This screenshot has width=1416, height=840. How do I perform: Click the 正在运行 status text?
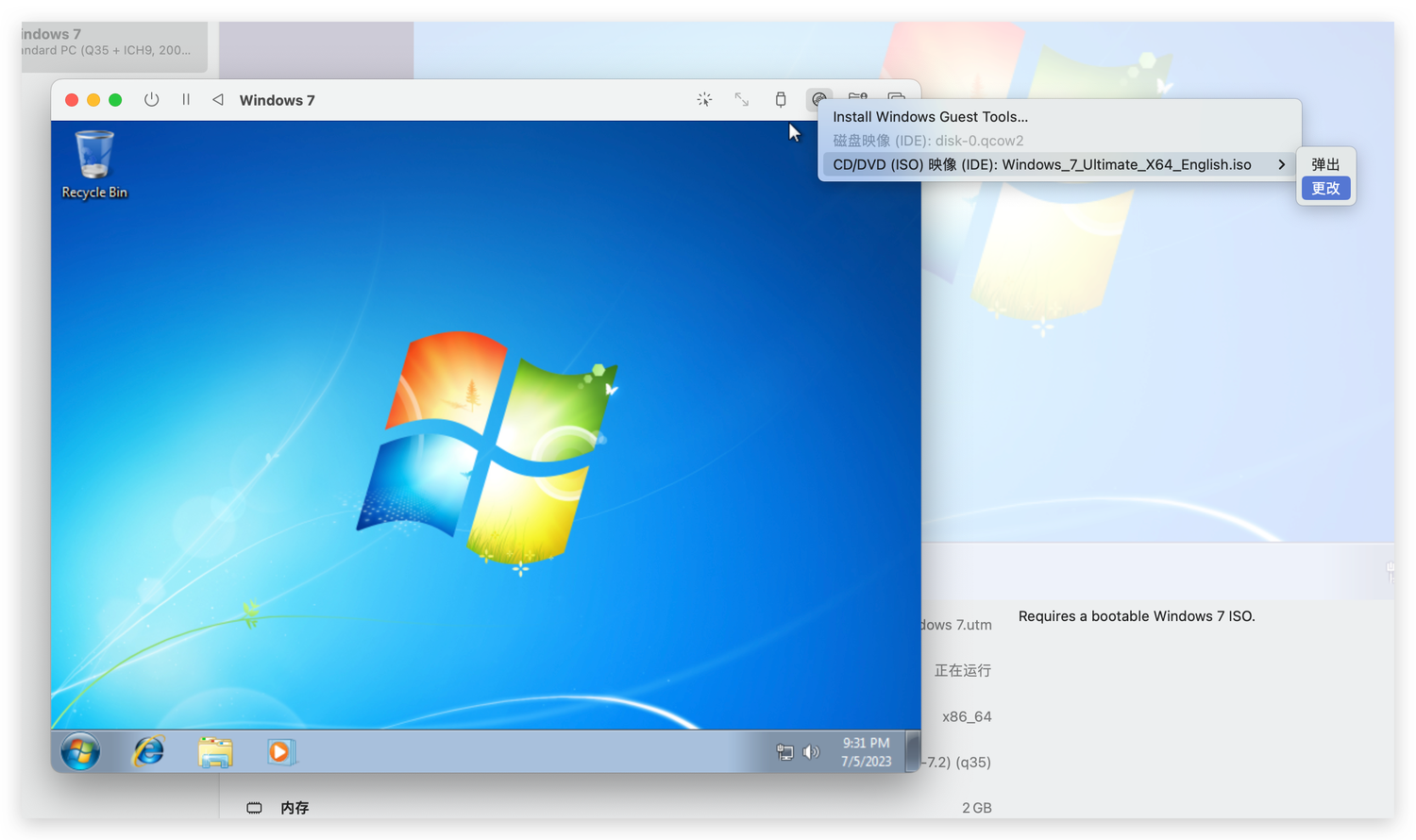[x=963, y=670]
